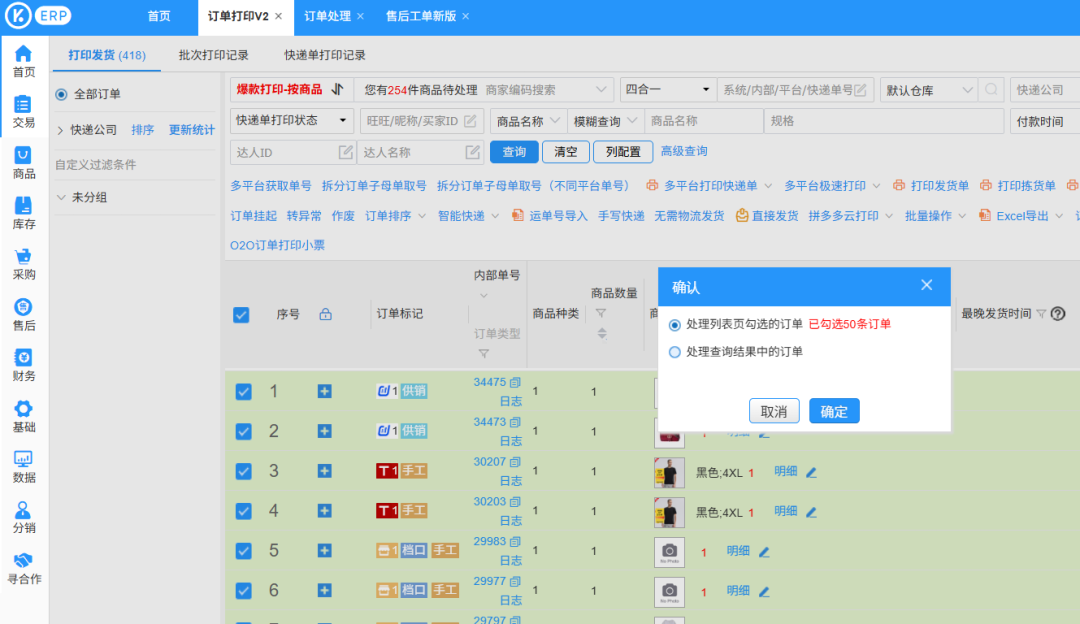Uncheck the checkbox on order row 3
Screen dimensions: 1080x624
tap(241, 471)
